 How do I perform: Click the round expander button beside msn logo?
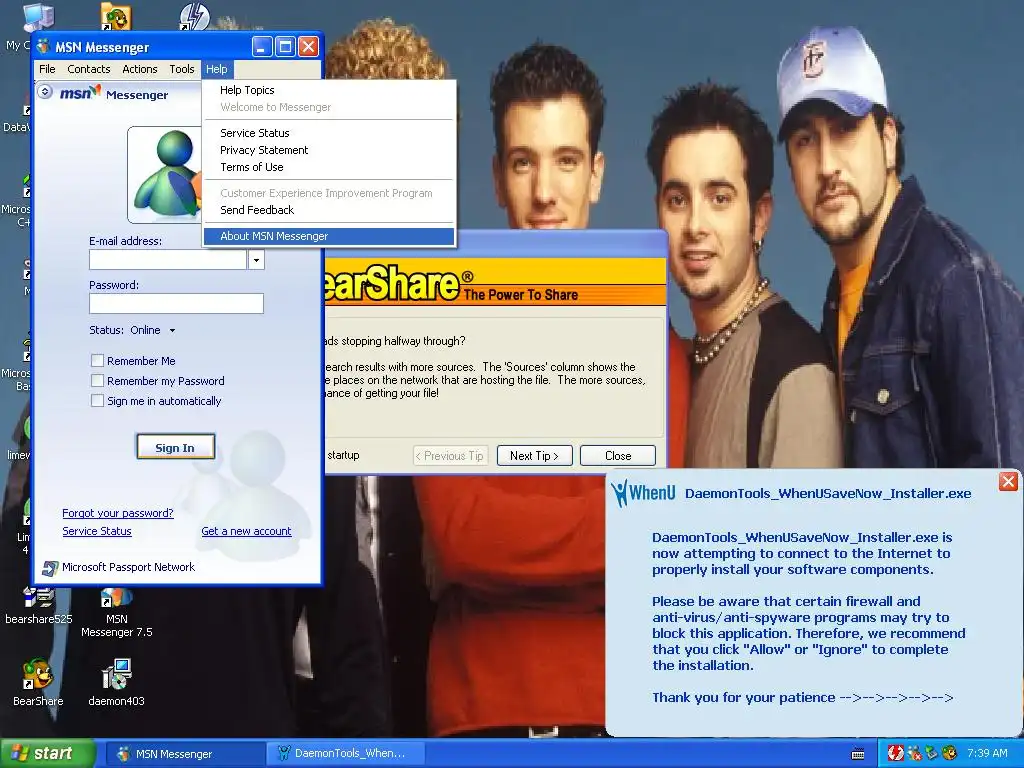[45, 92]
